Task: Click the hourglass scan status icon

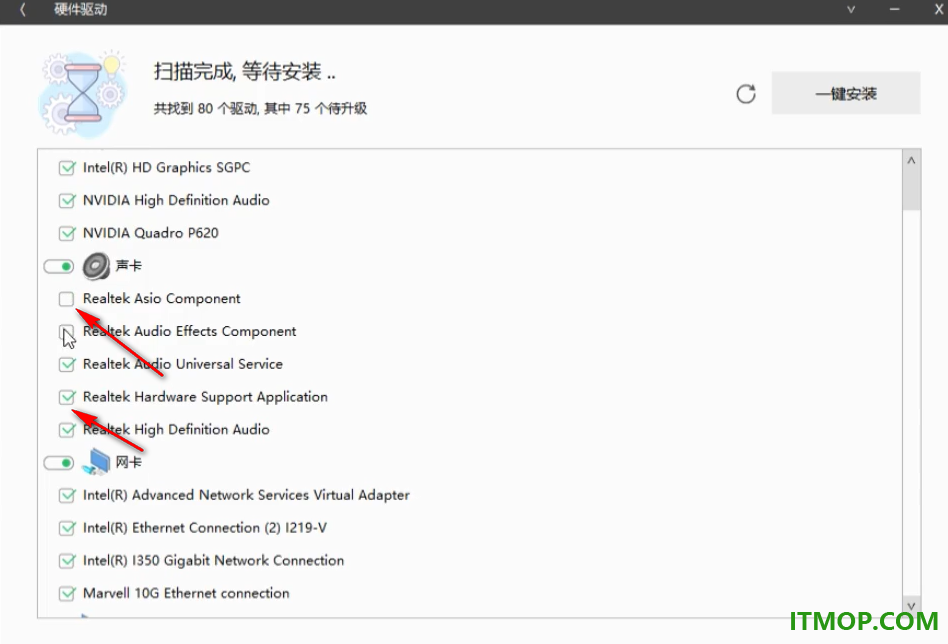Action: [83, 94]
